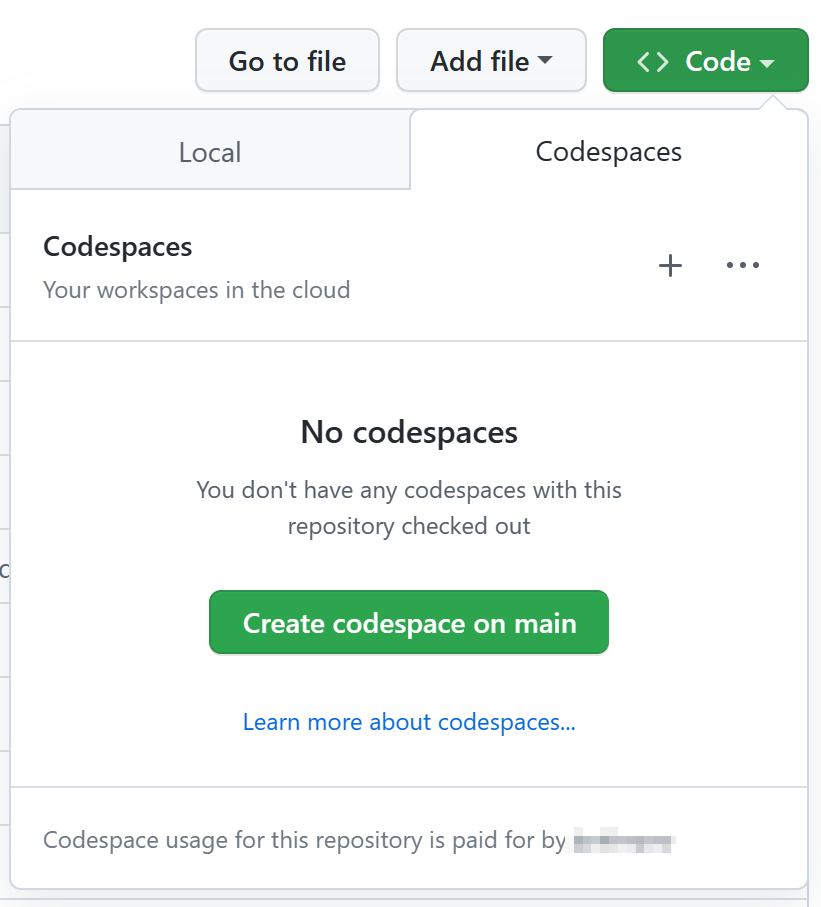Click the Codespaces panel heading
The width and height of the screenshot is (821, 907).
[x=117, y=248]
